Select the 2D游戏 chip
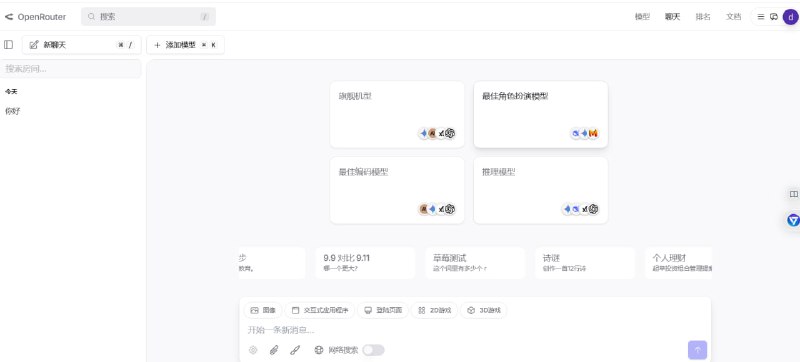Image resolution: width=800 pixels, height=362 pixels. pyautogui.click(x=434, y=310)
